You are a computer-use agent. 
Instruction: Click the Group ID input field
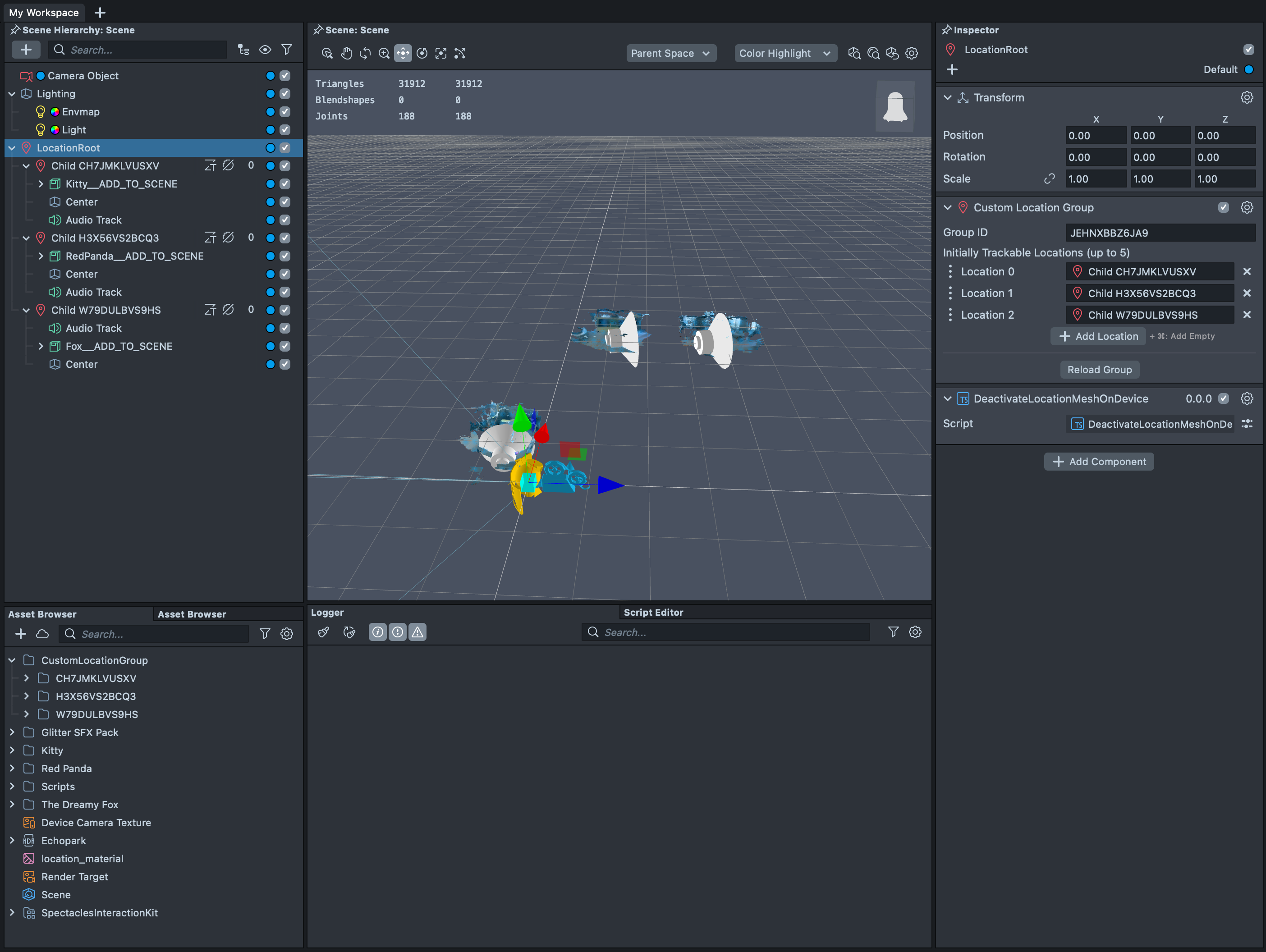1160,233
